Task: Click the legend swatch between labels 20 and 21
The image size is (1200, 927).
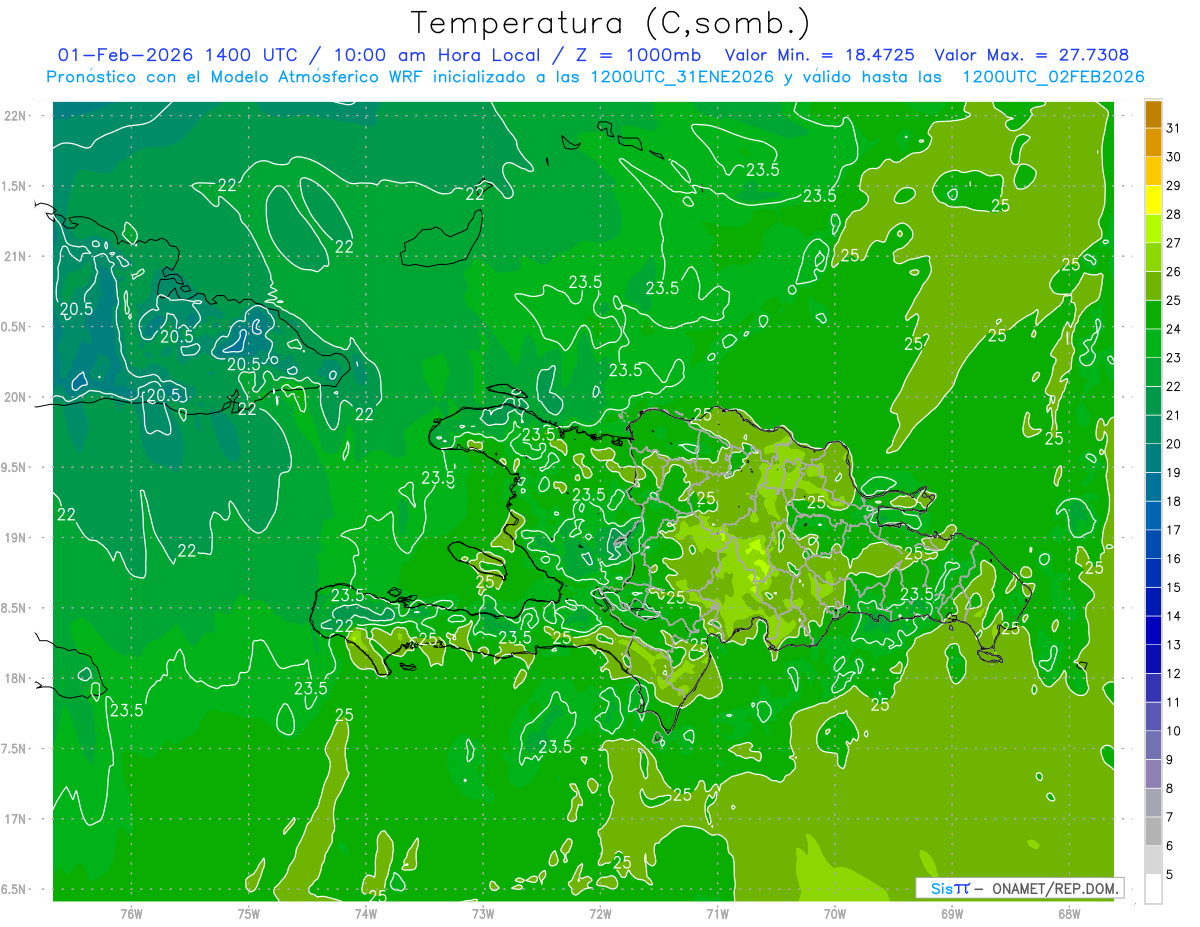Action: point(1153,430)
